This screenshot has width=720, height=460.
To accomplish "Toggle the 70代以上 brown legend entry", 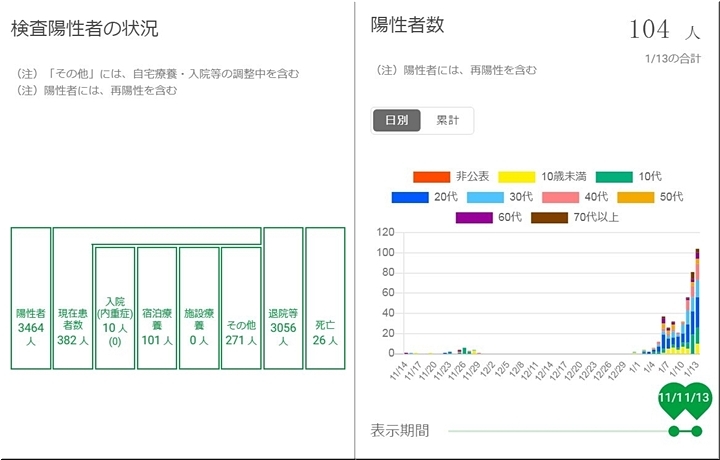I will click(550, 217).
